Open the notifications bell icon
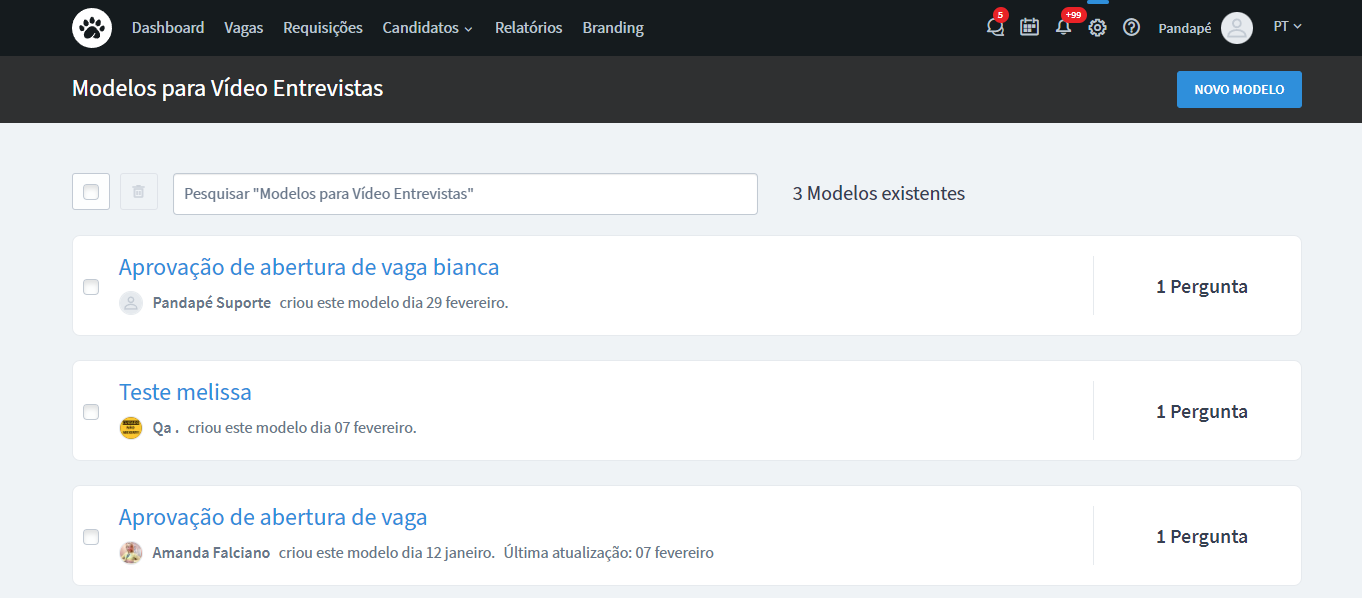Image resolution: width=1362 pixels, height=598 pixels. click(x=1063, y=28)
